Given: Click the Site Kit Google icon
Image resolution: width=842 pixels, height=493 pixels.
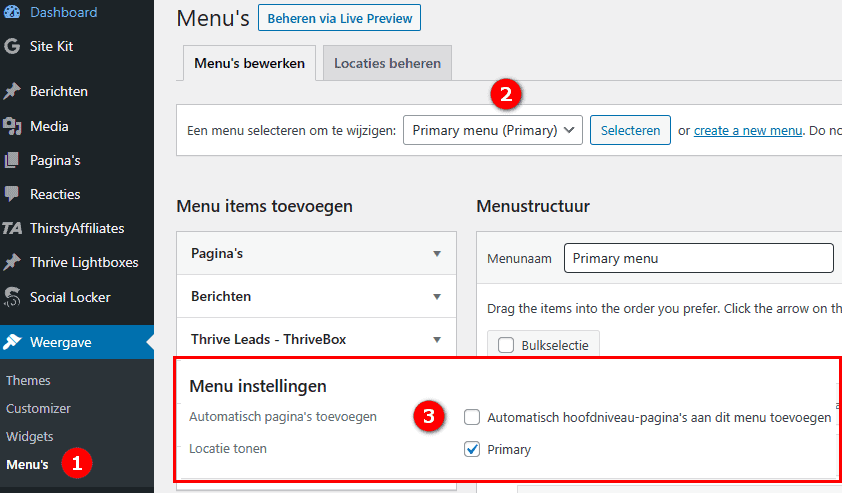Looking at the screenshot, I should (12, 46).
